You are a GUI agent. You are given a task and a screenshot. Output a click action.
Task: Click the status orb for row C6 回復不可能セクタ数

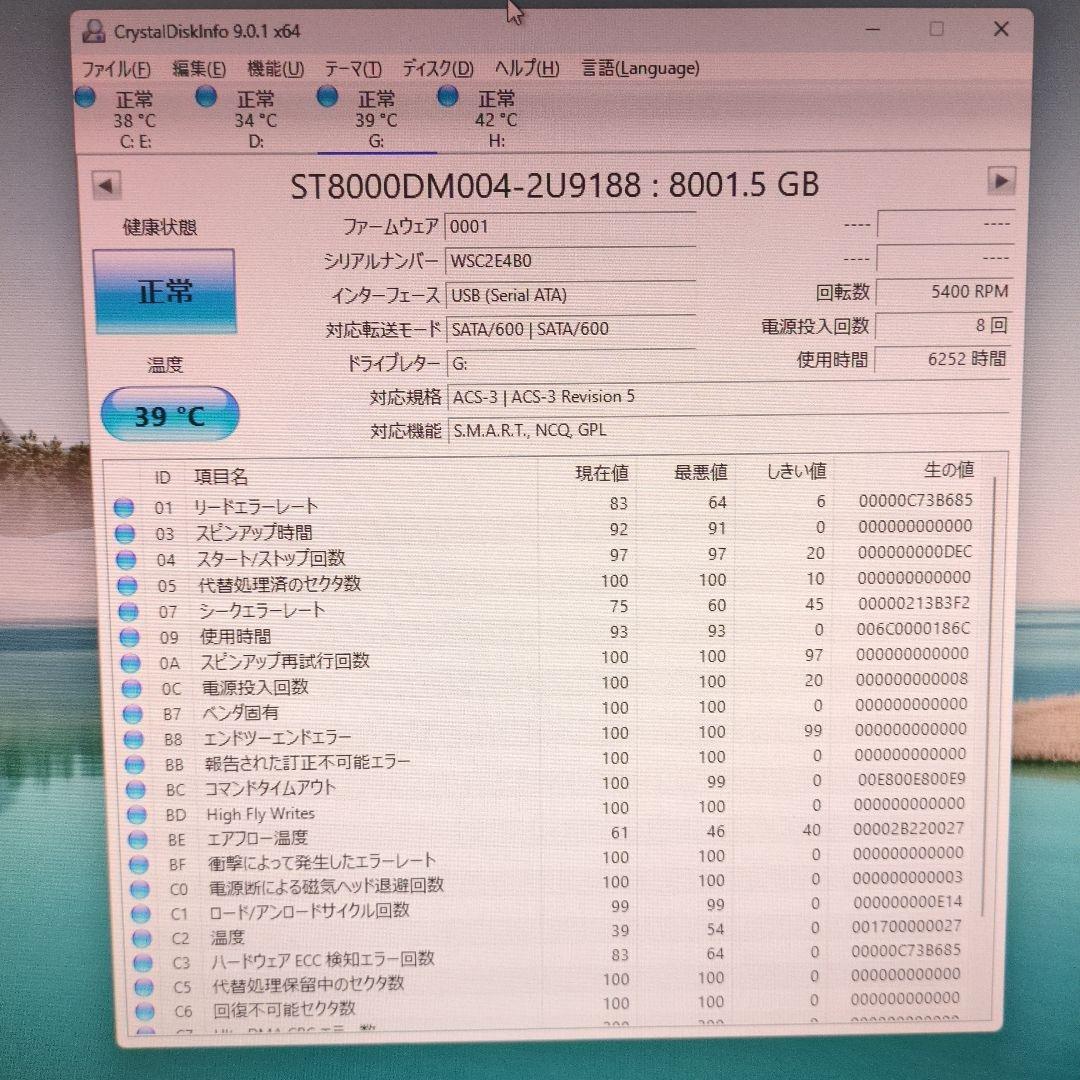click(x=145, y=1012)
